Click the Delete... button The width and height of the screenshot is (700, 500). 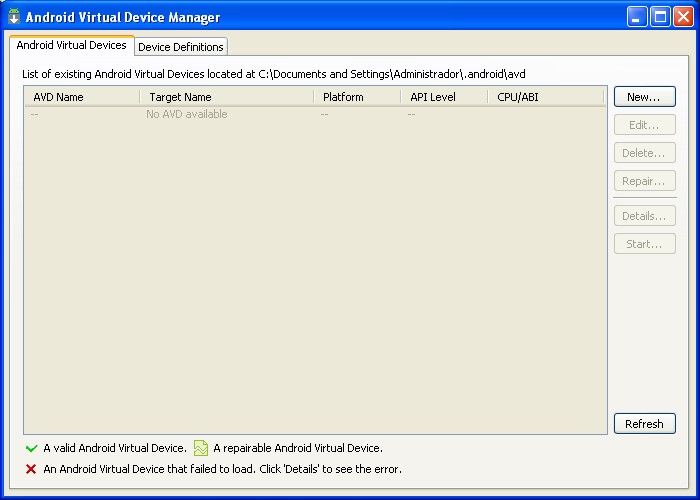pos(645,153)
